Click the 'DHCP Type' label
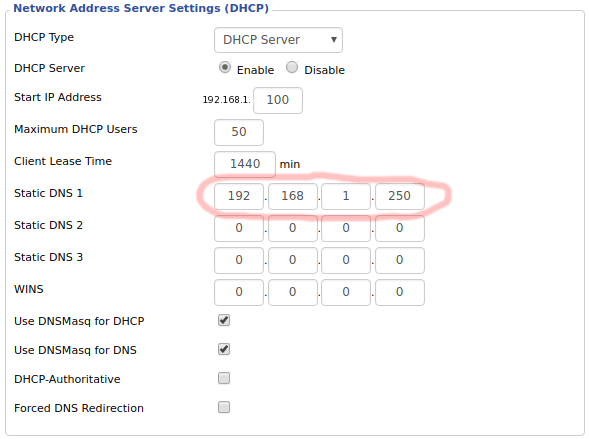 click(44, 38)
